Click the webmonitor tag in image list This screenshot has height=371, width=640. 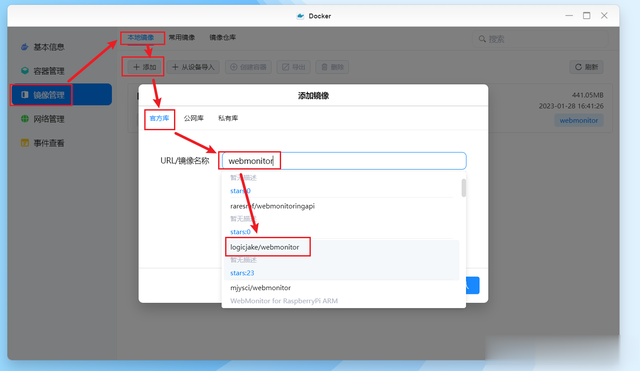579,120
